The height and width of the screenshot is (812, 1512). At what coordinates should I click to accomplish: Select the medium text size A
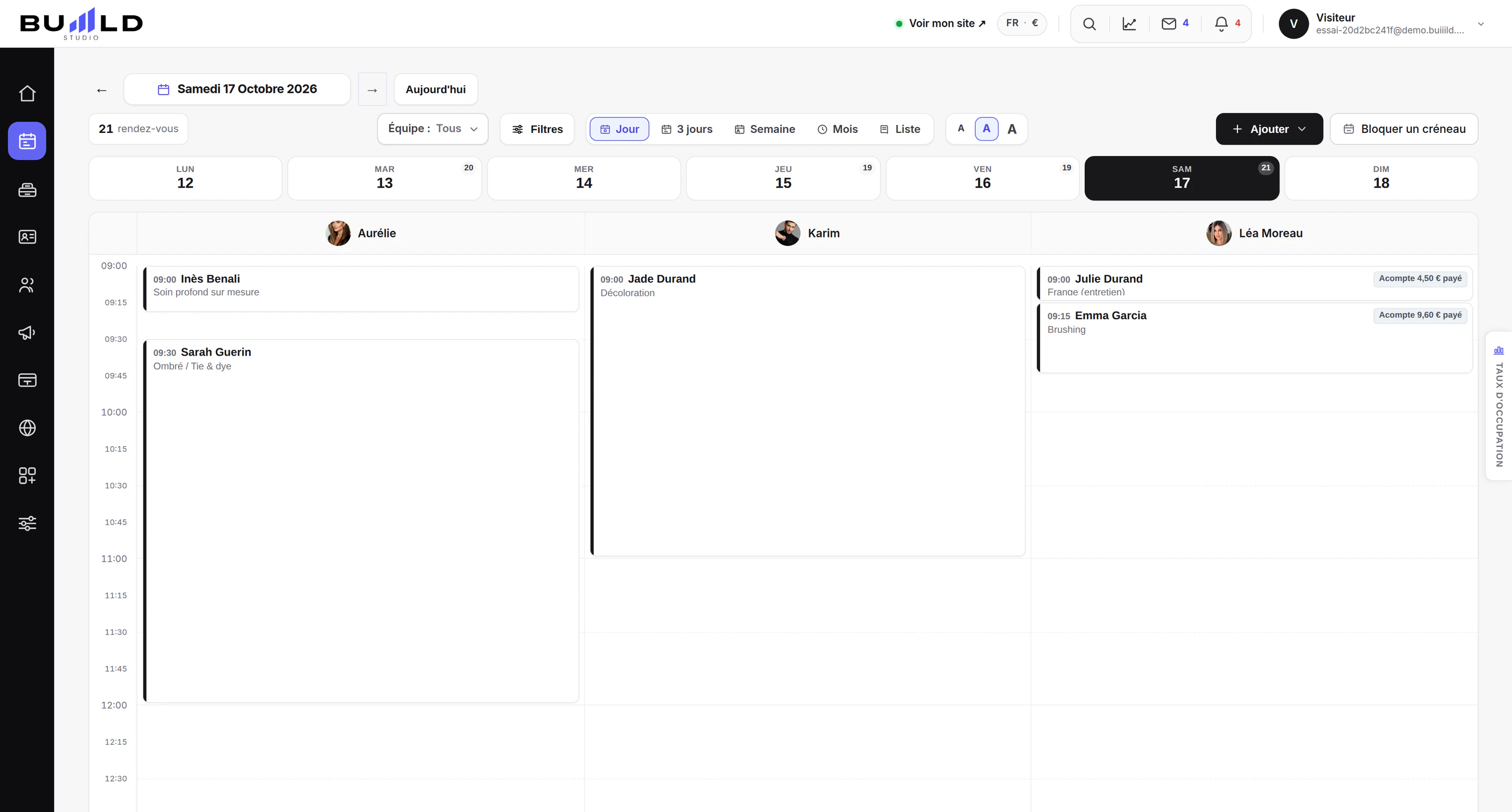pyautogui.click(x=986, y=129)
